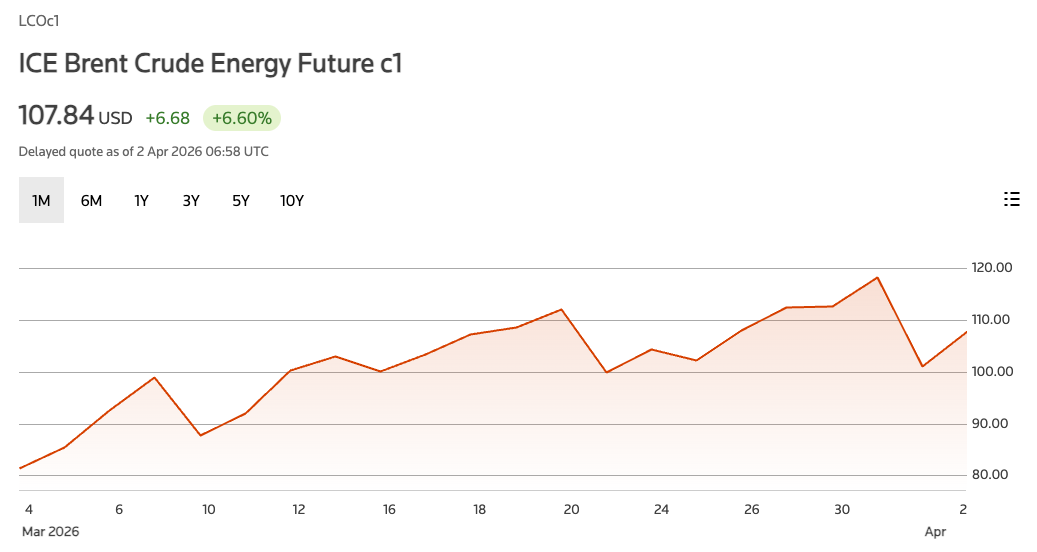
Task: Switch chart to 3Y range
Action: click(191, 200)
